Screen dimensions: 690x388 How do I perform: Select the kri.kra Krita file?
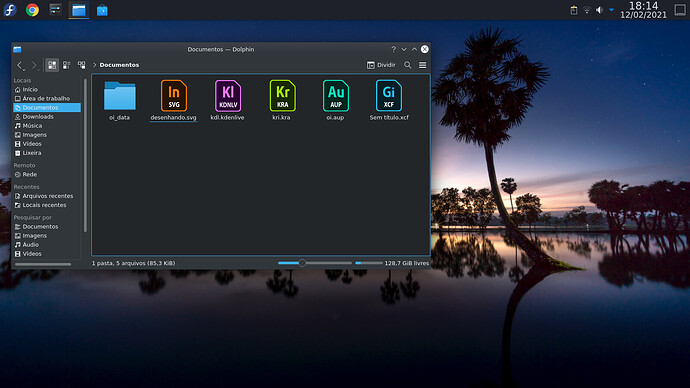(x=282, y=100)
